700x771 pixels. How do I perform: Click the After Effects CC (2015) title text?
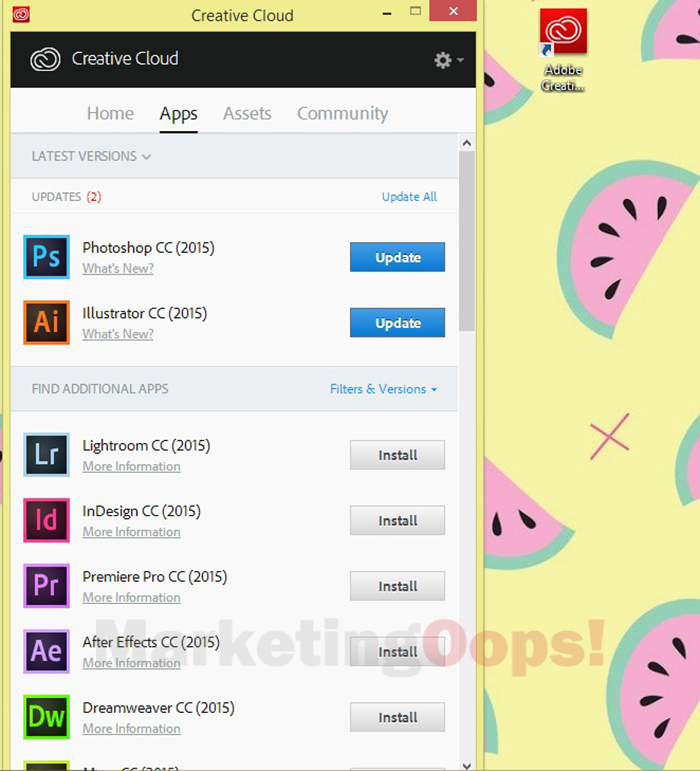[x=151, y=642]
